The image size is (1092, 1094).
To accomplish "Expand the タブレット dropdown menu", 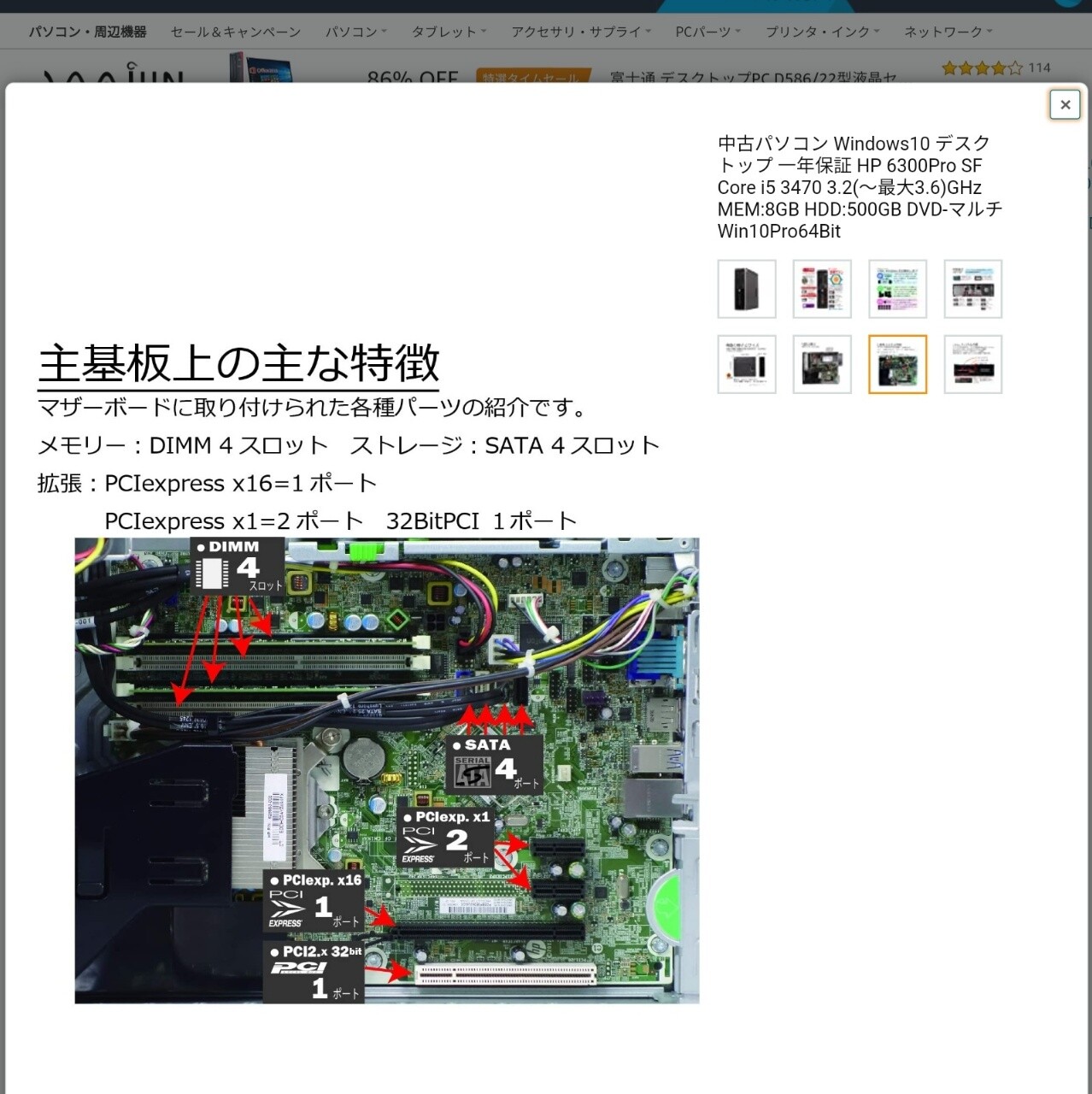I will [x=449, y=32].
